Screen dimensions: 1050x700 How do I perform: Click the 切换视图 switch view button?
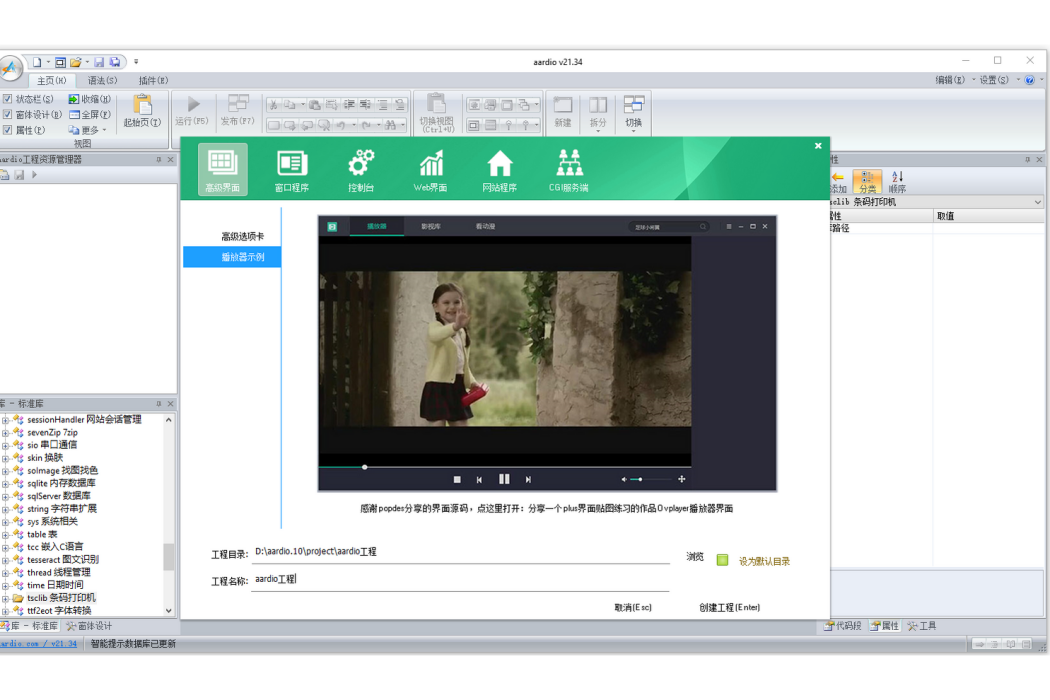coord(437,113)
